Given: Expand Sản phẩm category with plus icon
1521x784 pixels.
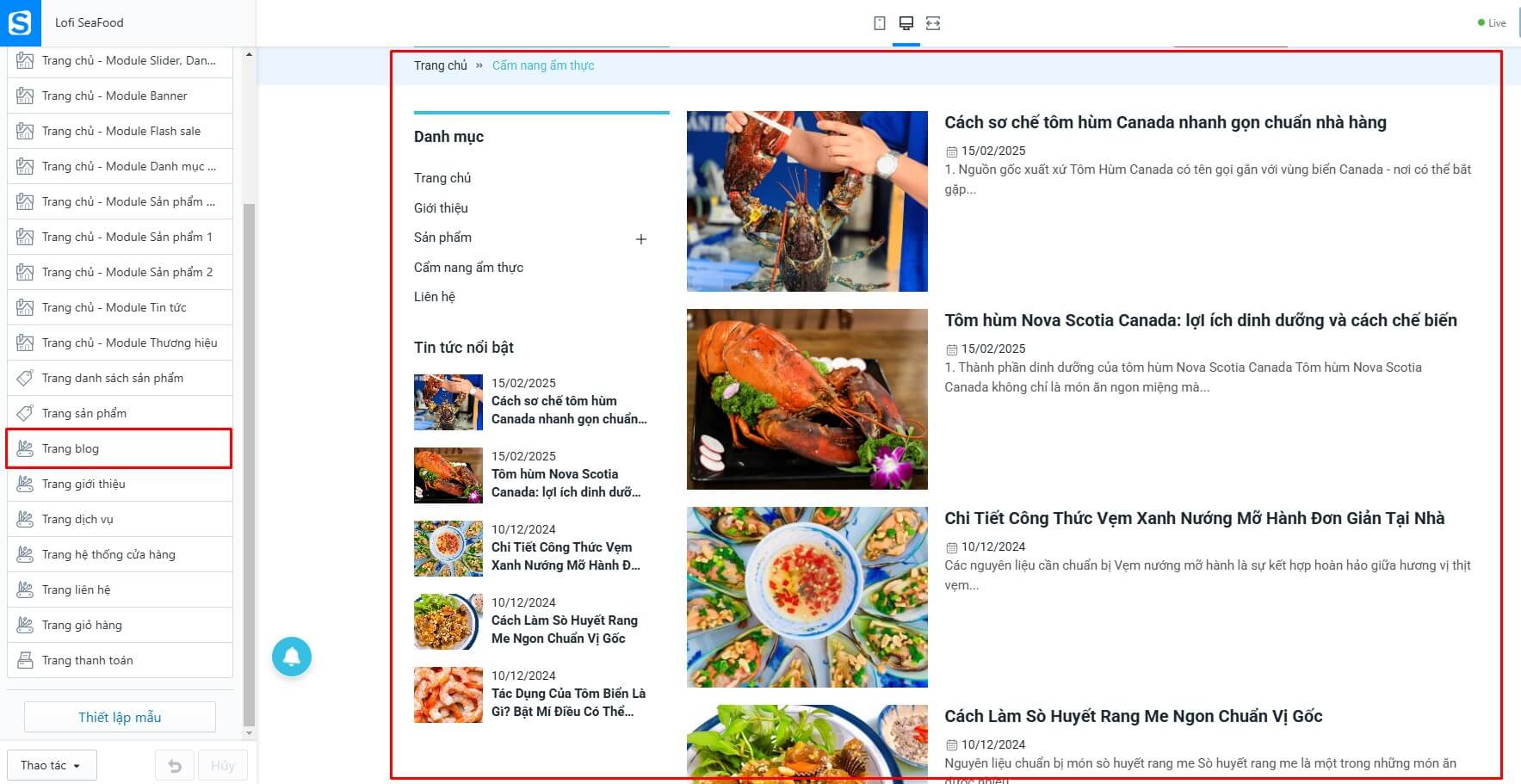Looking at the screenshot, I should pyautogui.click(x=640, y=239).
